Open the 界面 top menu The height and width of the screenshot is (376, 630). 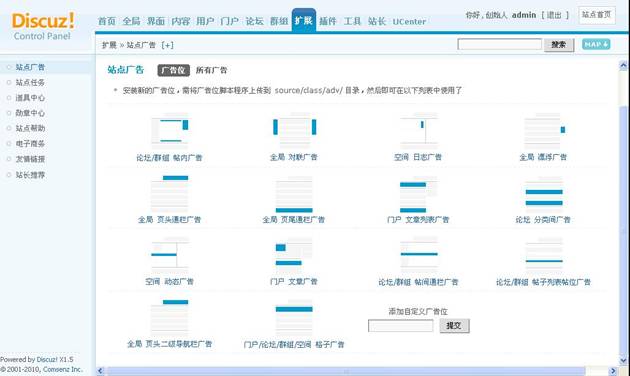click(x=156, y=21)
